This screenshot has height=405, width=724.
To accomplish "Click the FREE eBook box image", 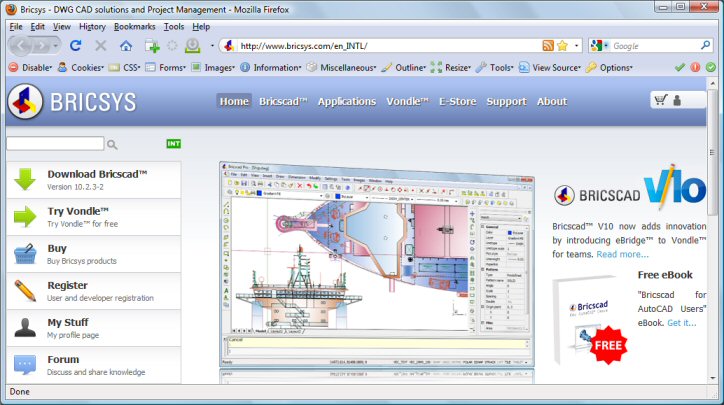I will [591, 320].
